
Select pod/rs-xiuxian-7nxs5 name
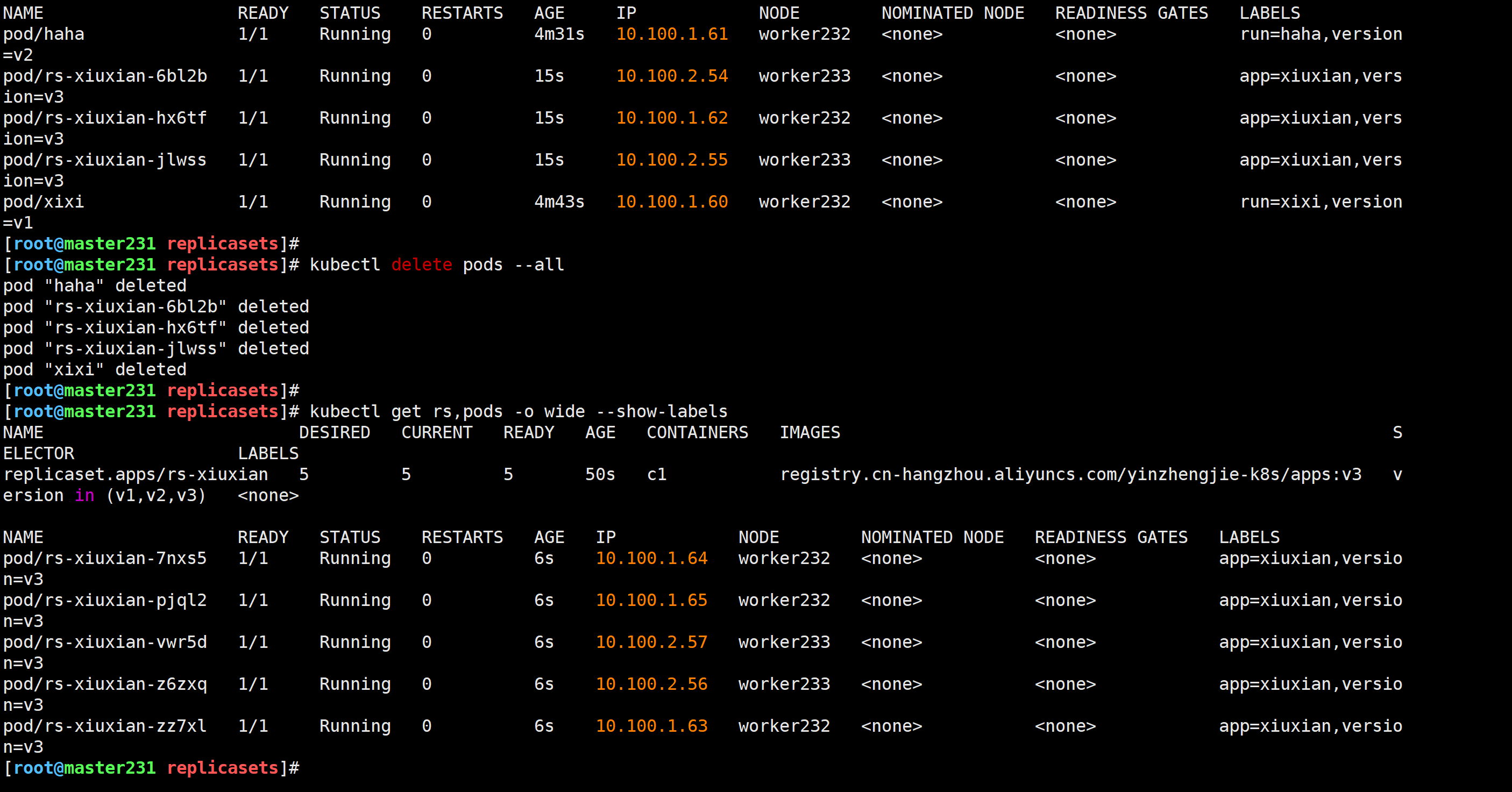[x=105, y=558]
